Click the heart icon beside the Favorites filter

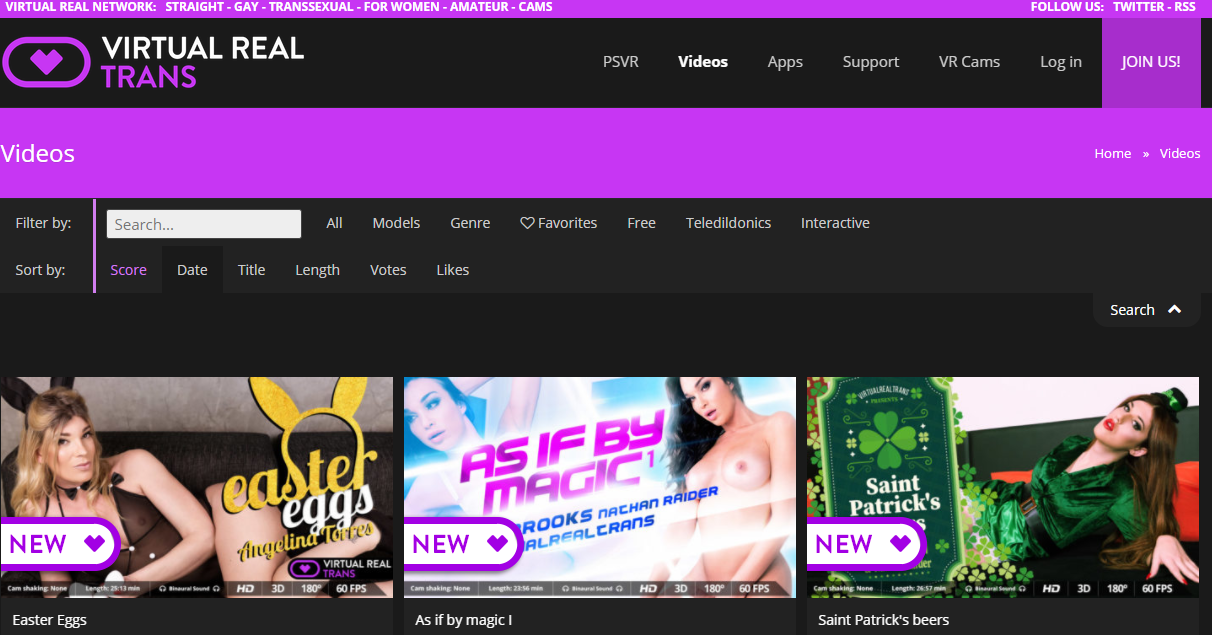coord(527,223)
